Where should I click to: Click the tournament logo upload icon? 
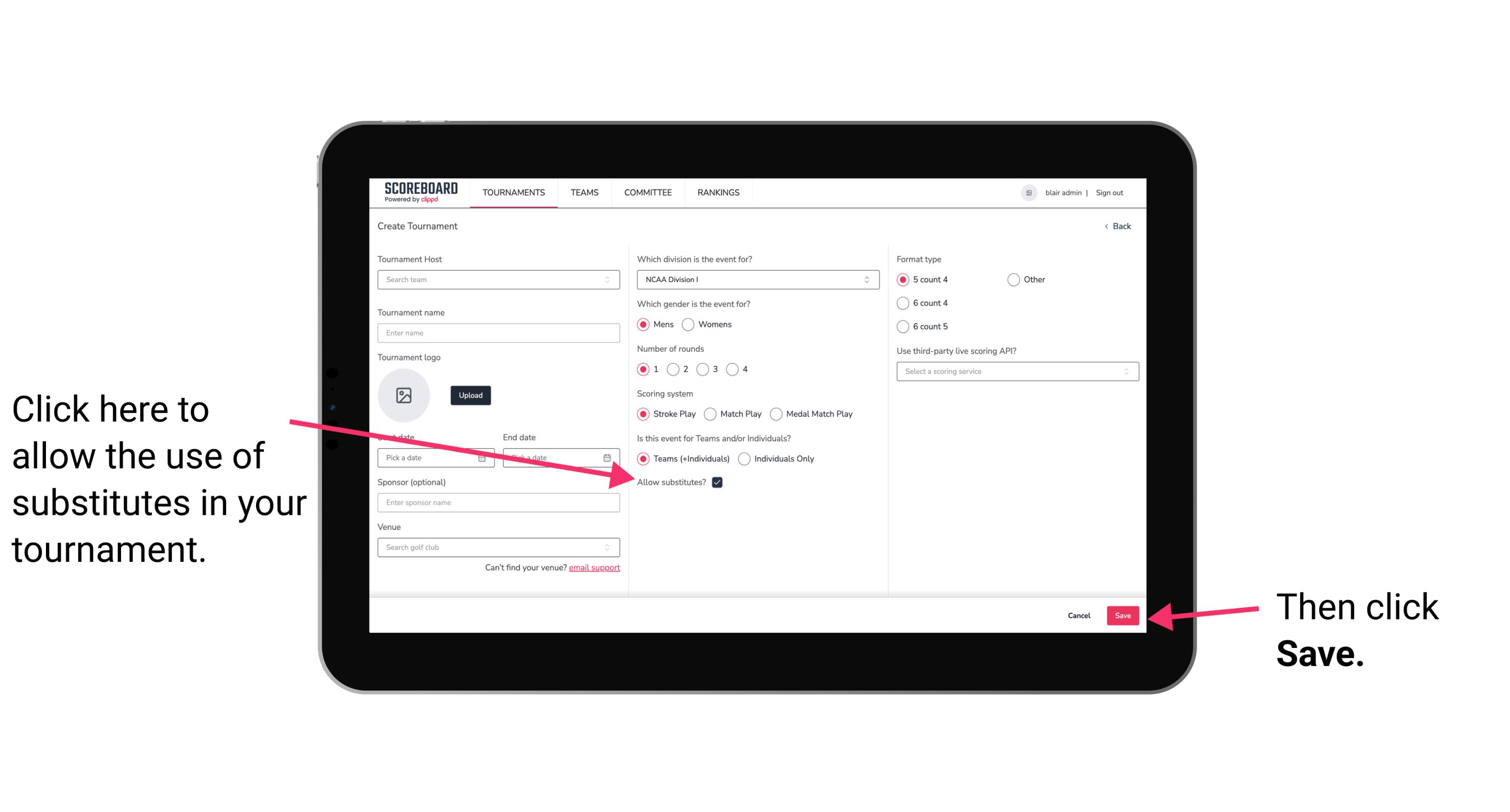(x=404, y=395)
